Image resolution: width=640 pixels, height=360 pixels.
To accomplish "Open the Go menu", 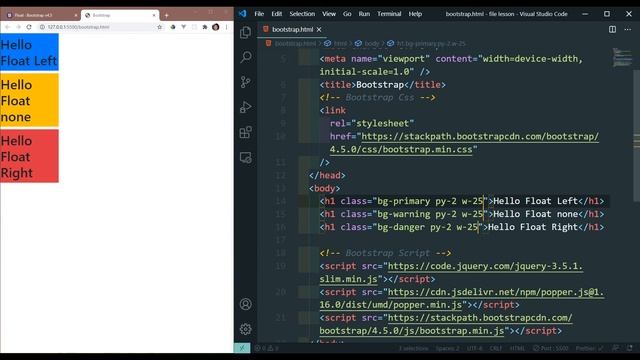I will tap(347, 14).
